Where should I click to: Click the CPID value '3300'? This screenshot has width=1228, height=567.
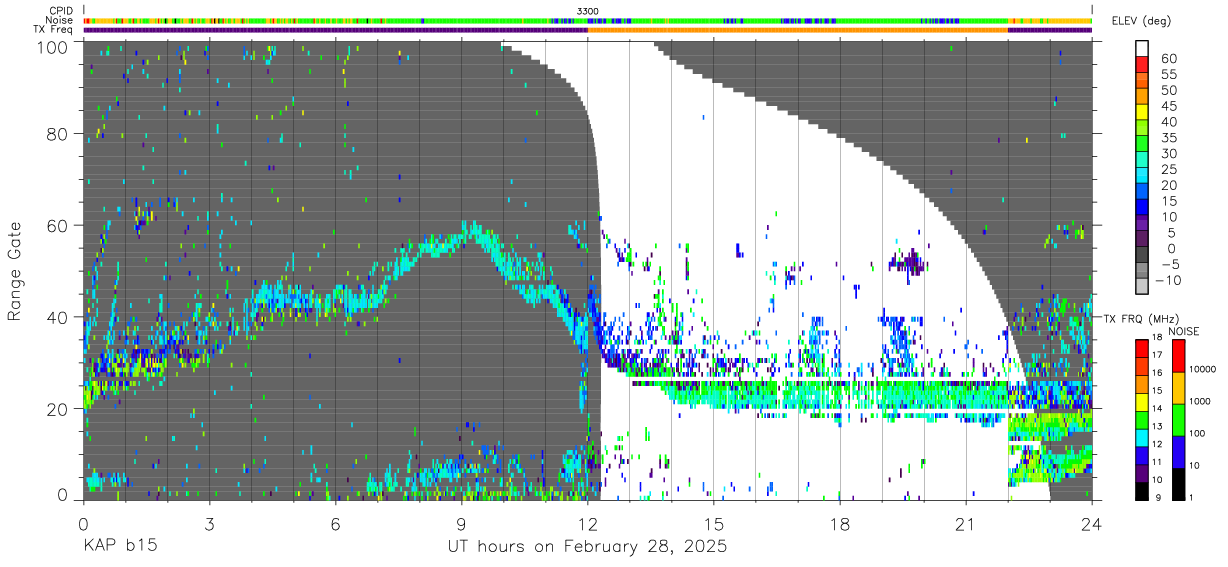click(588, 11)
